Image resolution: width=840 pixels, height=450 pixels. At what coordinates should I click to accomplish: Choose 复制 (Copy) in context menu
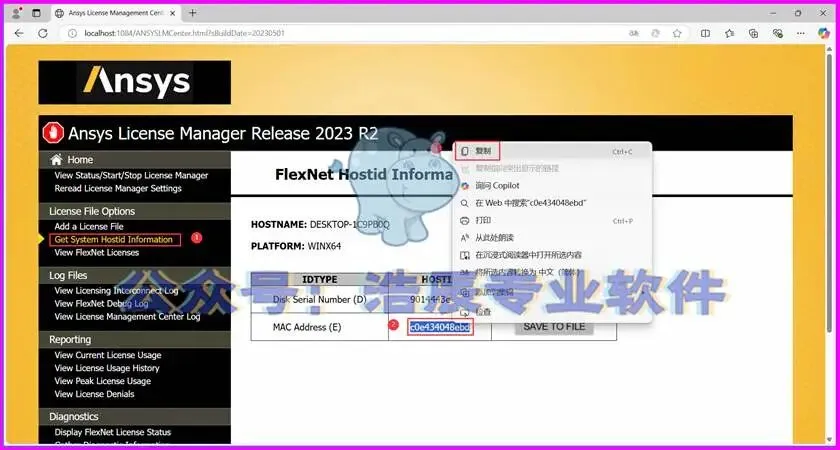point(552,152)
